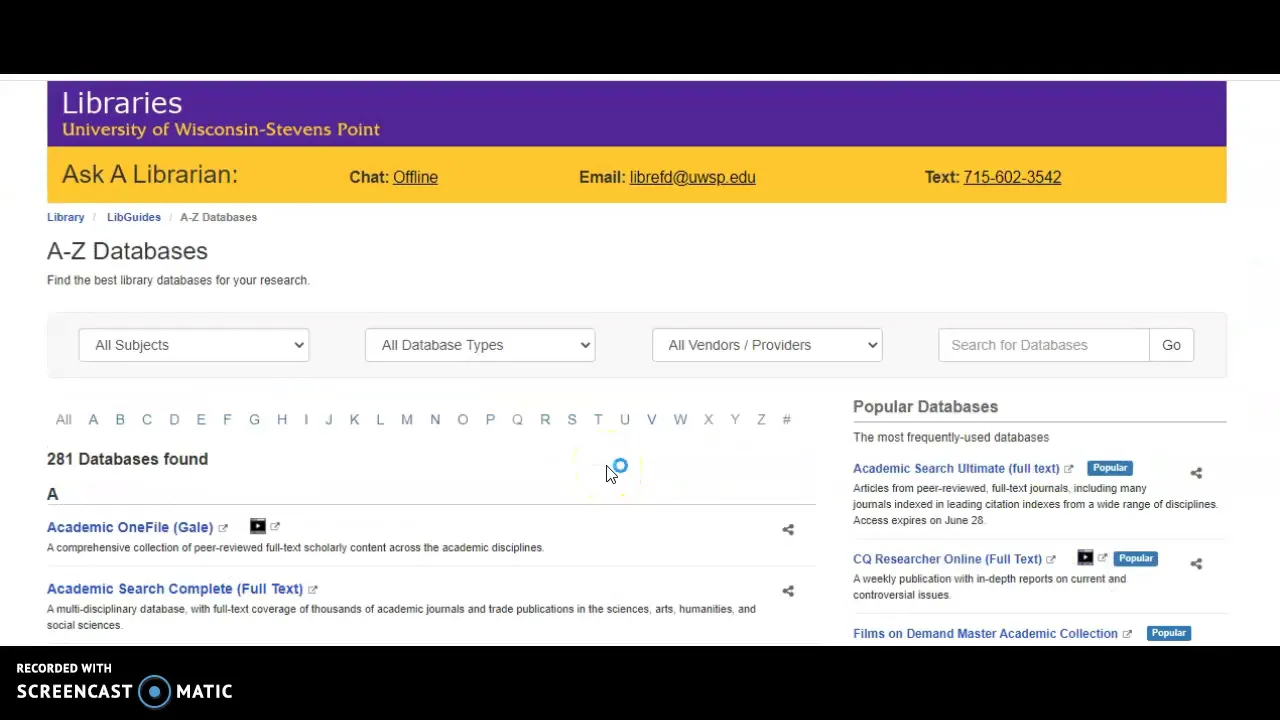
Task: Filter databases by letter J
Action: click(329, 420)
